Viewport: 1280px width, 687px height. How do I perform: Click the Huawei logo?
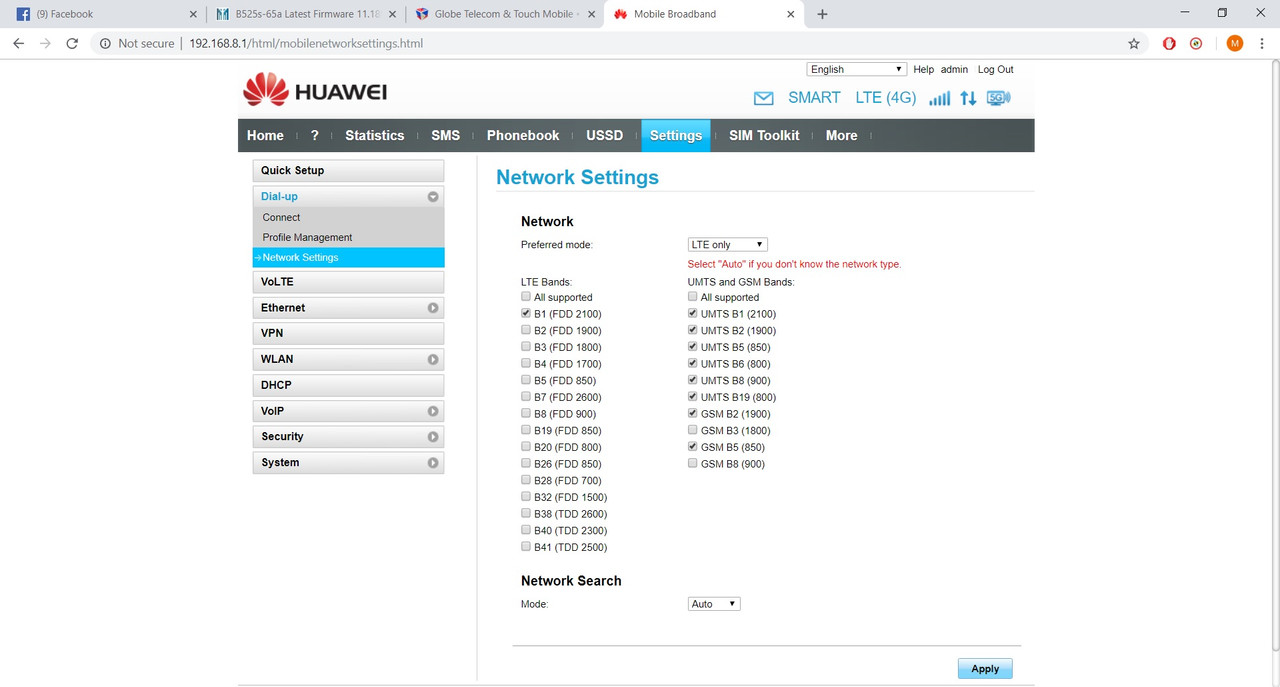(315, 91)
